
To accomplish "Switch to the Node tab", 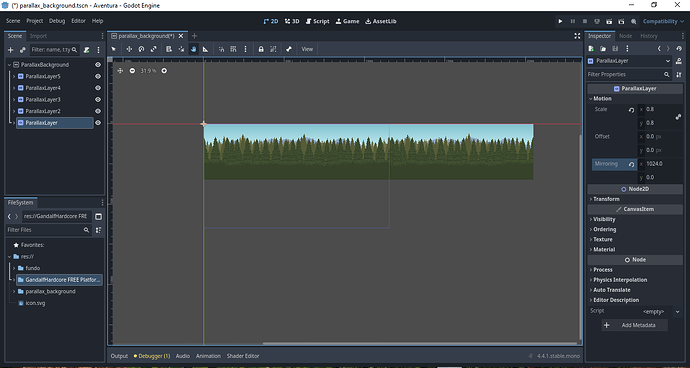I will pos(625,36).
